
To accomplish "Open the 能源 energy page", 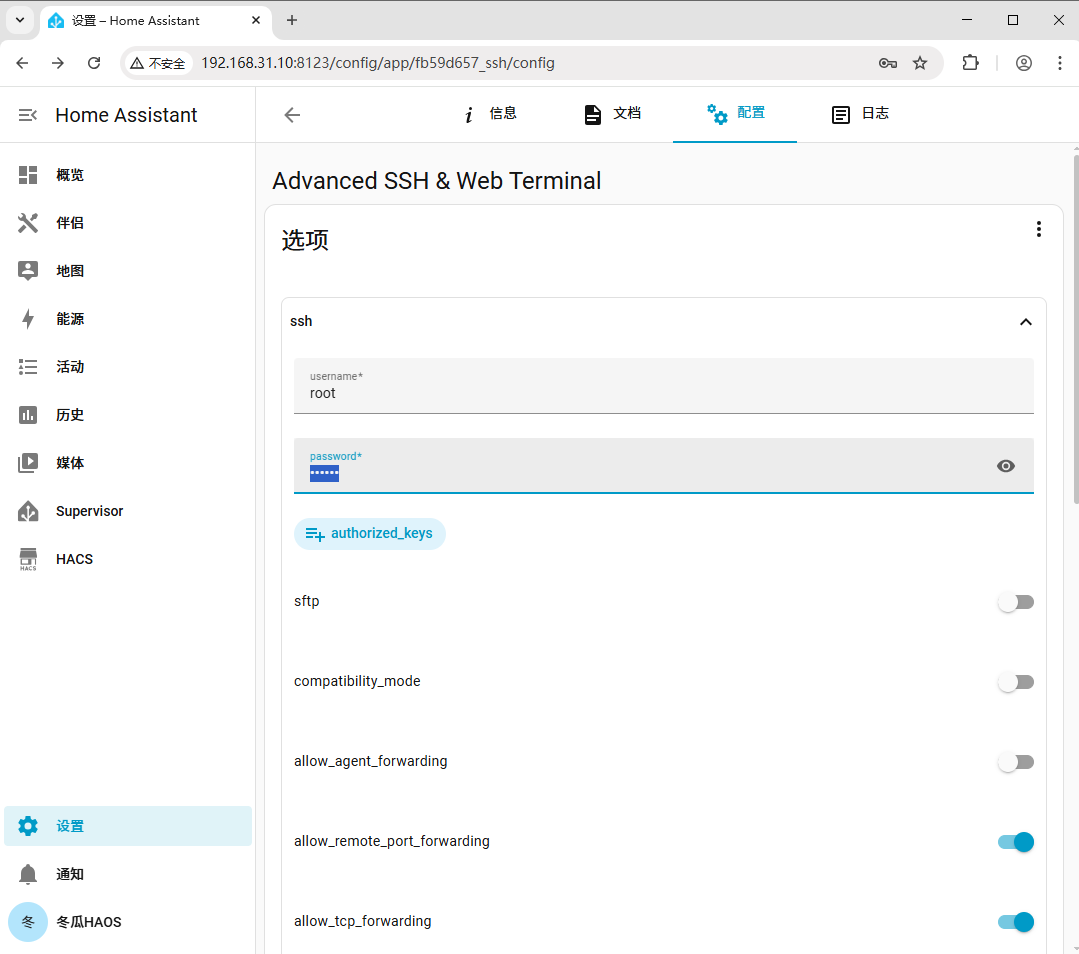I will [127, 319].
